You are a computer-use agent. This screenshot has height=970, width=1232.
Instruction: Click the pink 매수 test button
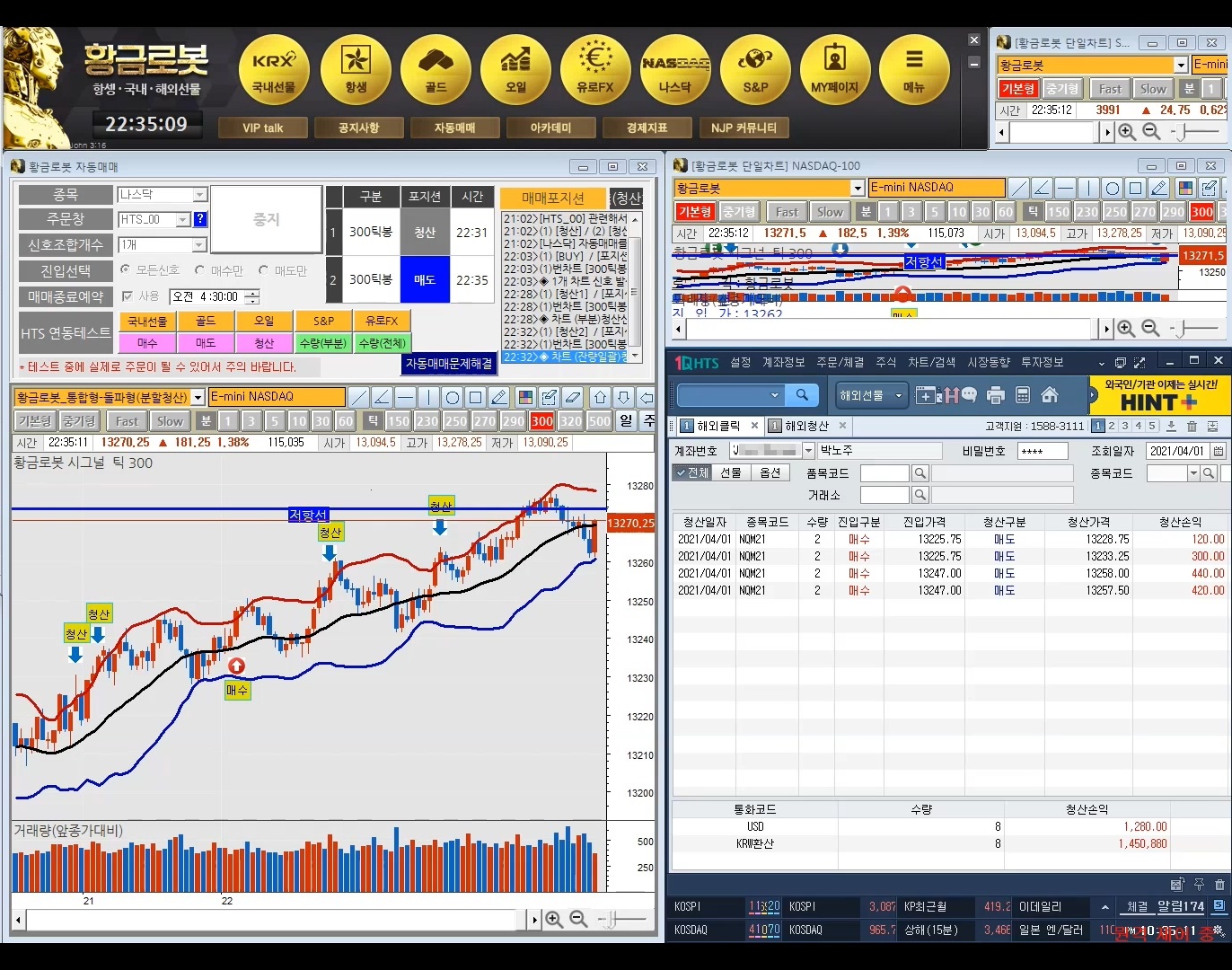147,343
